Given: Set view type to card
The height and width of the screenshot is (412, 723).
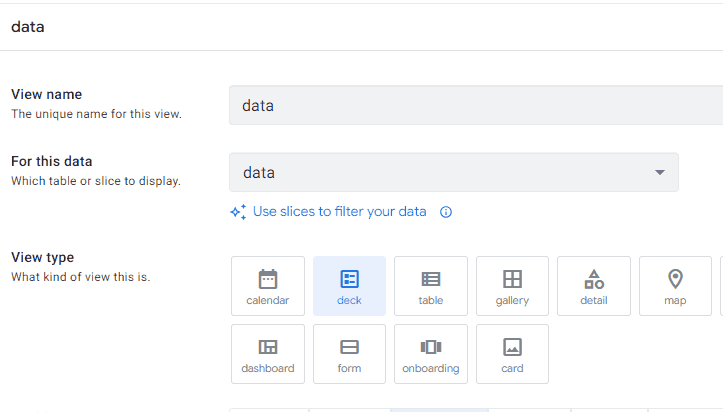Looking at the screenshot, I should point(512,354).
